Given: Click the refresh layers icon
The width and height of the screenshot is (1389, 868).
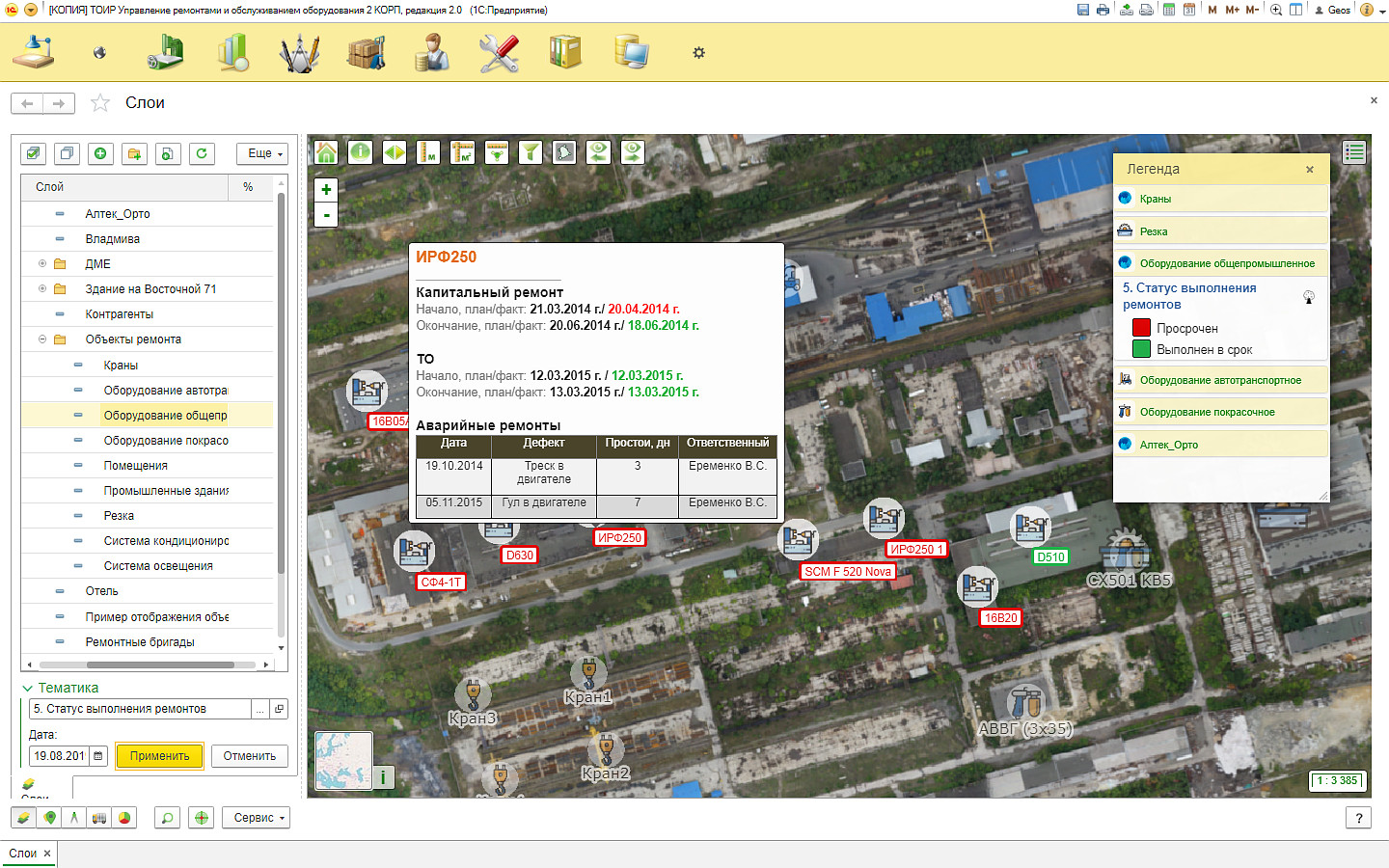Looking at the screenshot, I should coord(202,153).
